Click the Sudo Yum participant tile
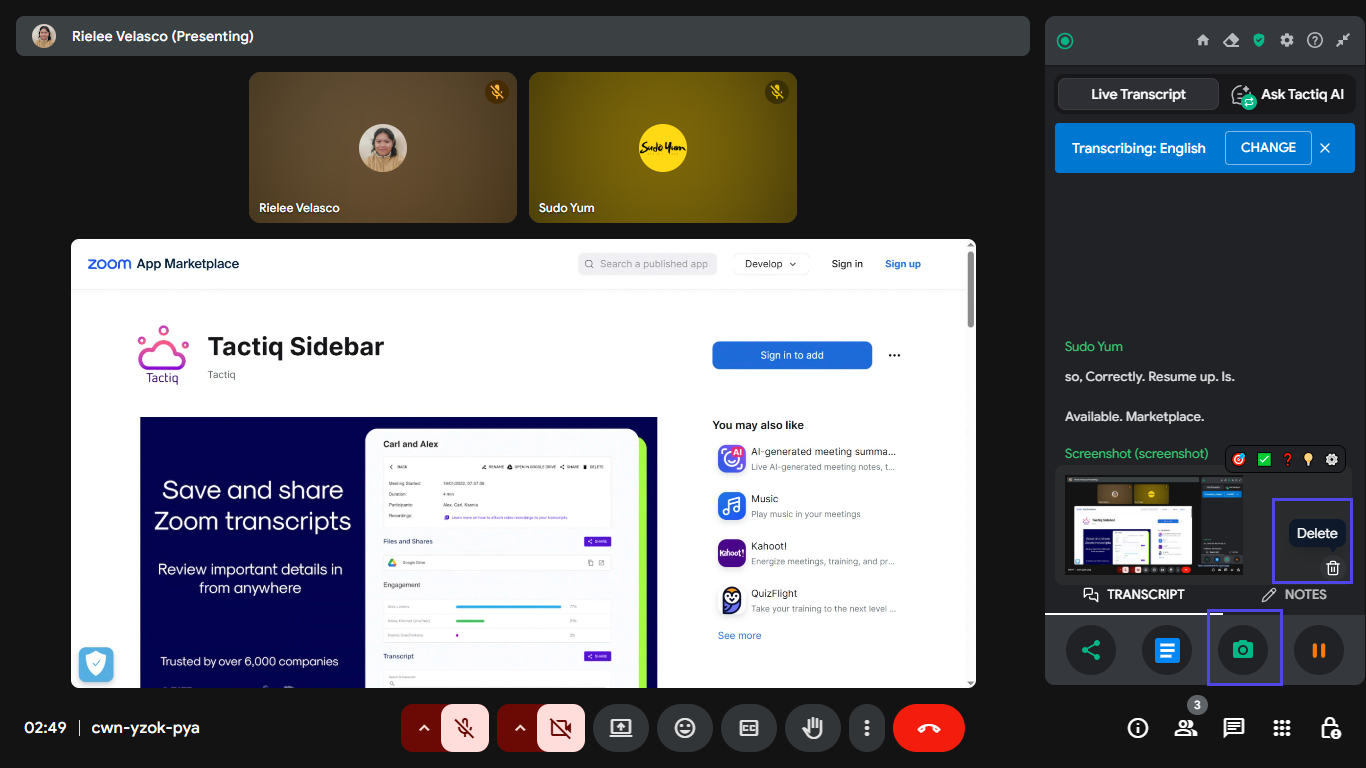Image resolution: width=1366 pixels, height=768 pixels. click(663, 147)
